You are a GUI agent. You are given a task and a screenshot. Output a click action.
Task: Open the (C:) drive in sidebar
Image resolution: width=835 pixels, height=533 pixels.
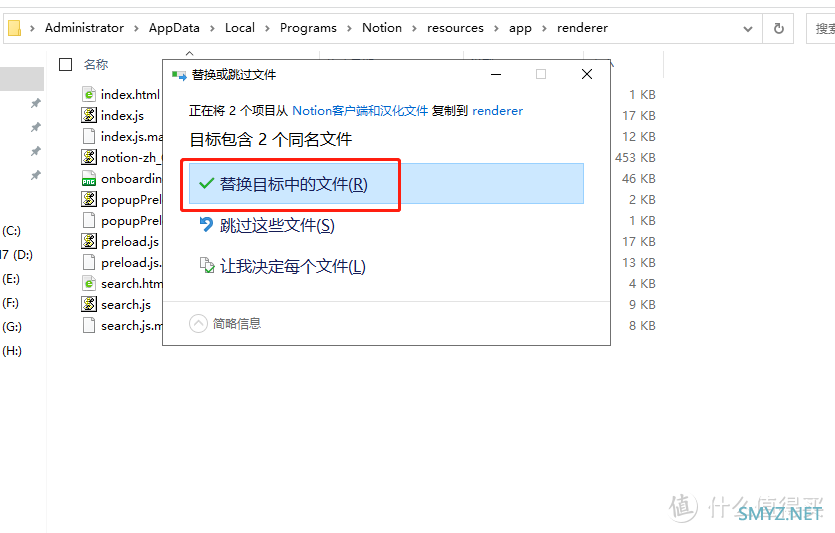tap(11, 231)
